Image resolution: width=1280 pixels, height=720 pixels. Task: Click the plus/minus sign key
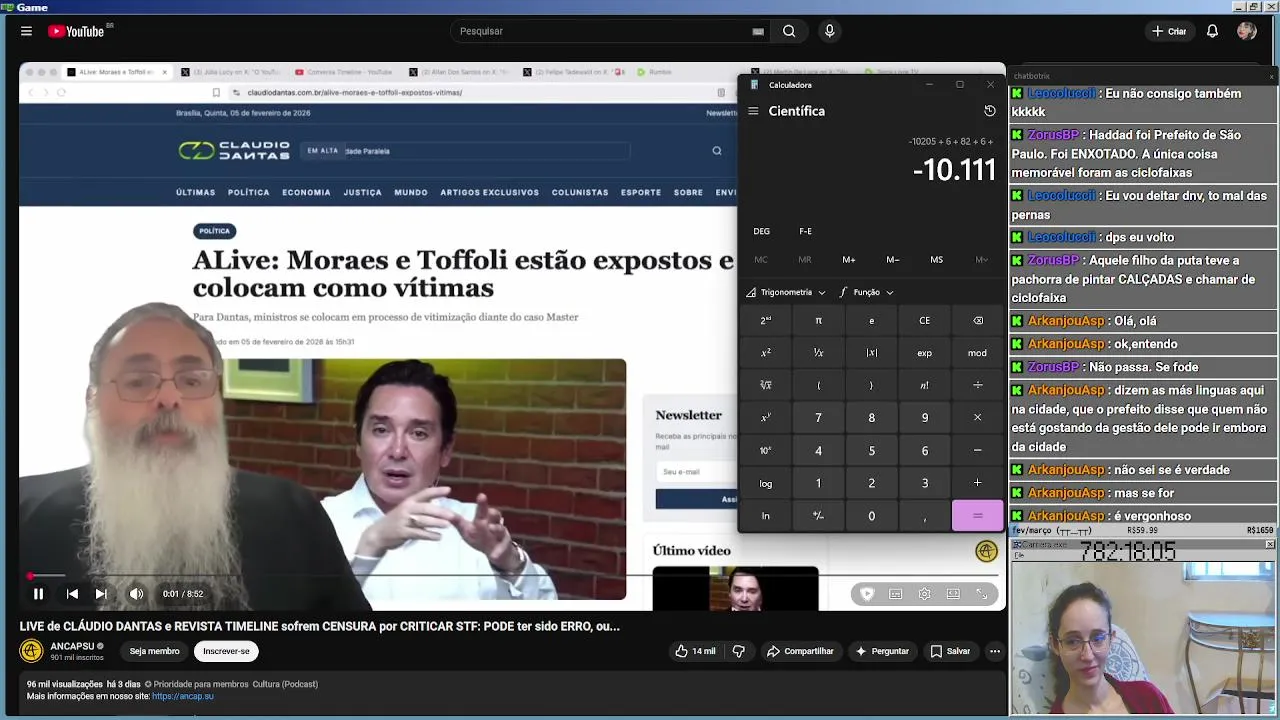point(818,516)
